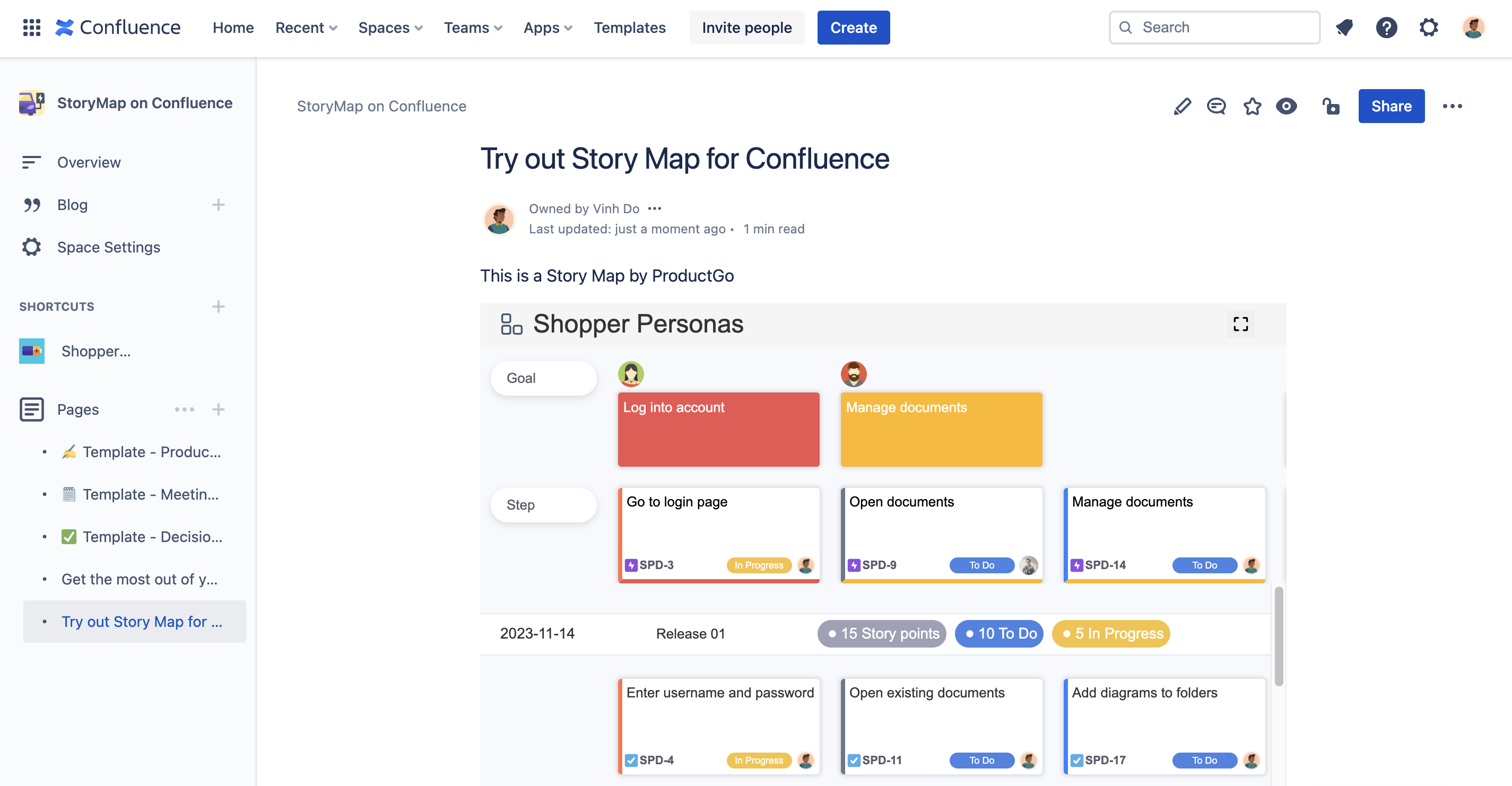Click the unlock restrictions icon on the page

(x=1331, y=106)
